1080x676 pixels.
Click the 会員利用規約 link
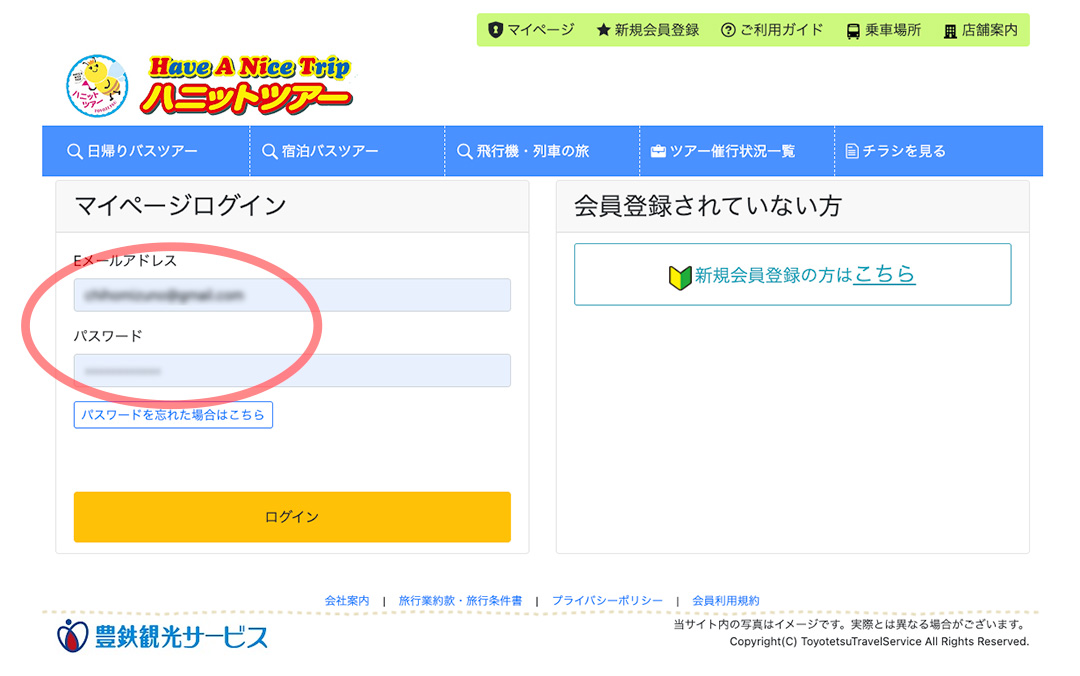tap(724, 600)
